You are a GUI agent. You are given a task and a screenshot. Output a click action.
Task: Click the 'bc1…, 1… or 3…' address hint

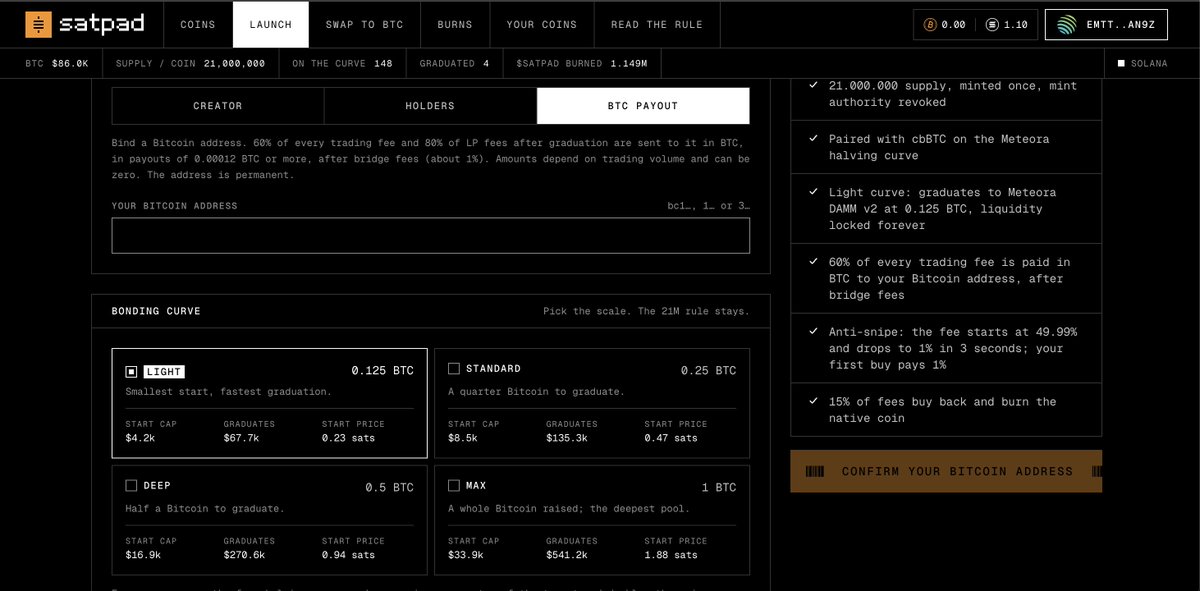tap(709, 206)
